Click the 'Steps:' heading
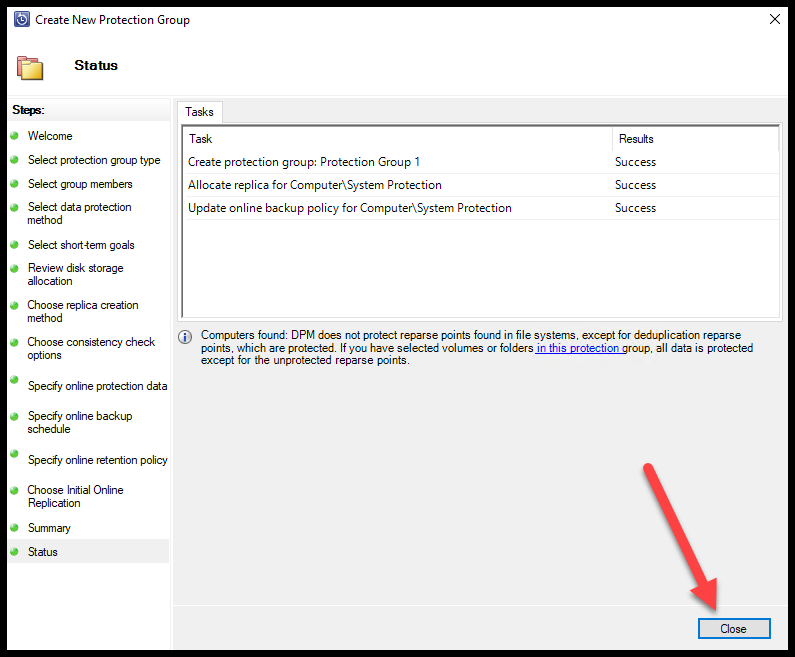Screen dimensions: 795x657 coord(28,110)
